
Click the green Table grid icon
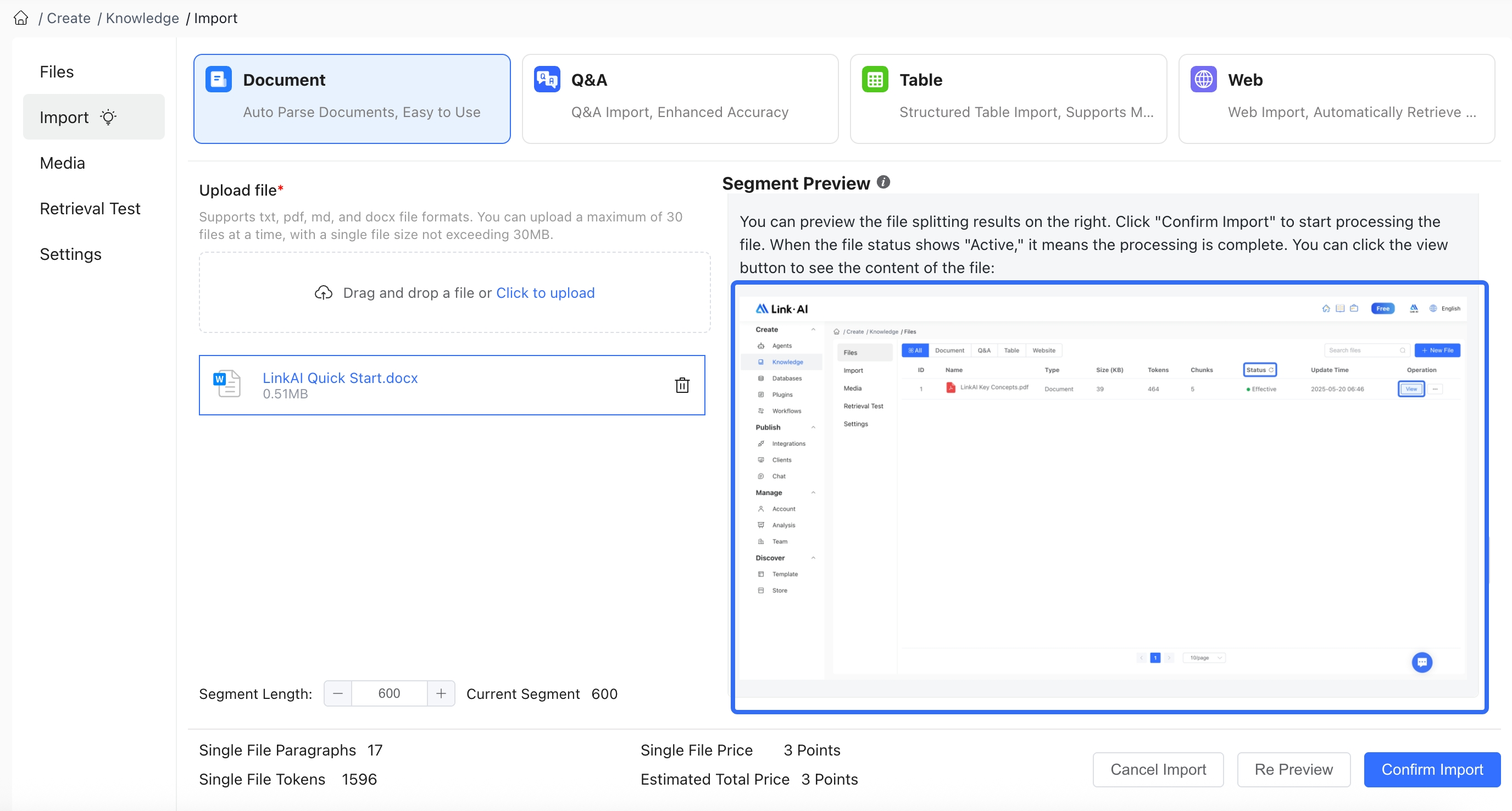(875, 79)
